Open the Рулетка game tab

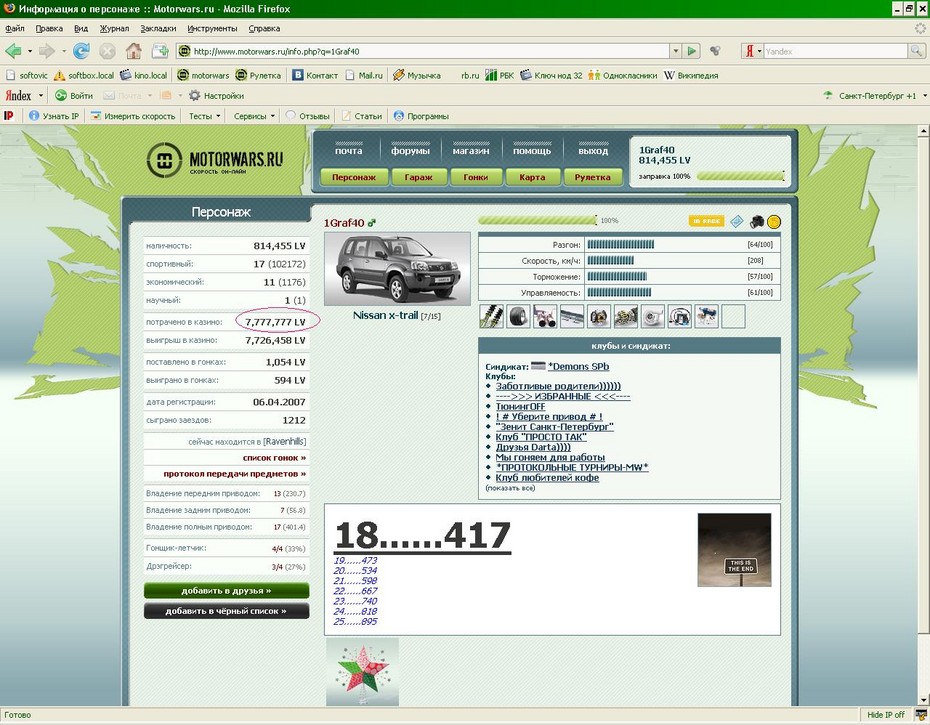[593, 177]
